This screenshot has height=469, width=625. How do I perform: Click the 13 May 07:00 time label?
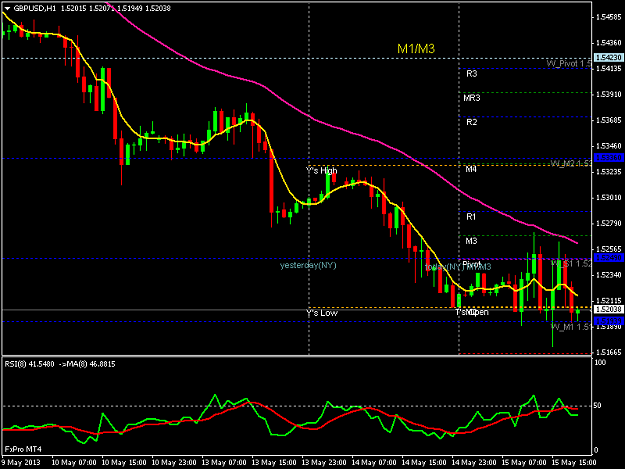pyautogui.click(x=224, y=463)
